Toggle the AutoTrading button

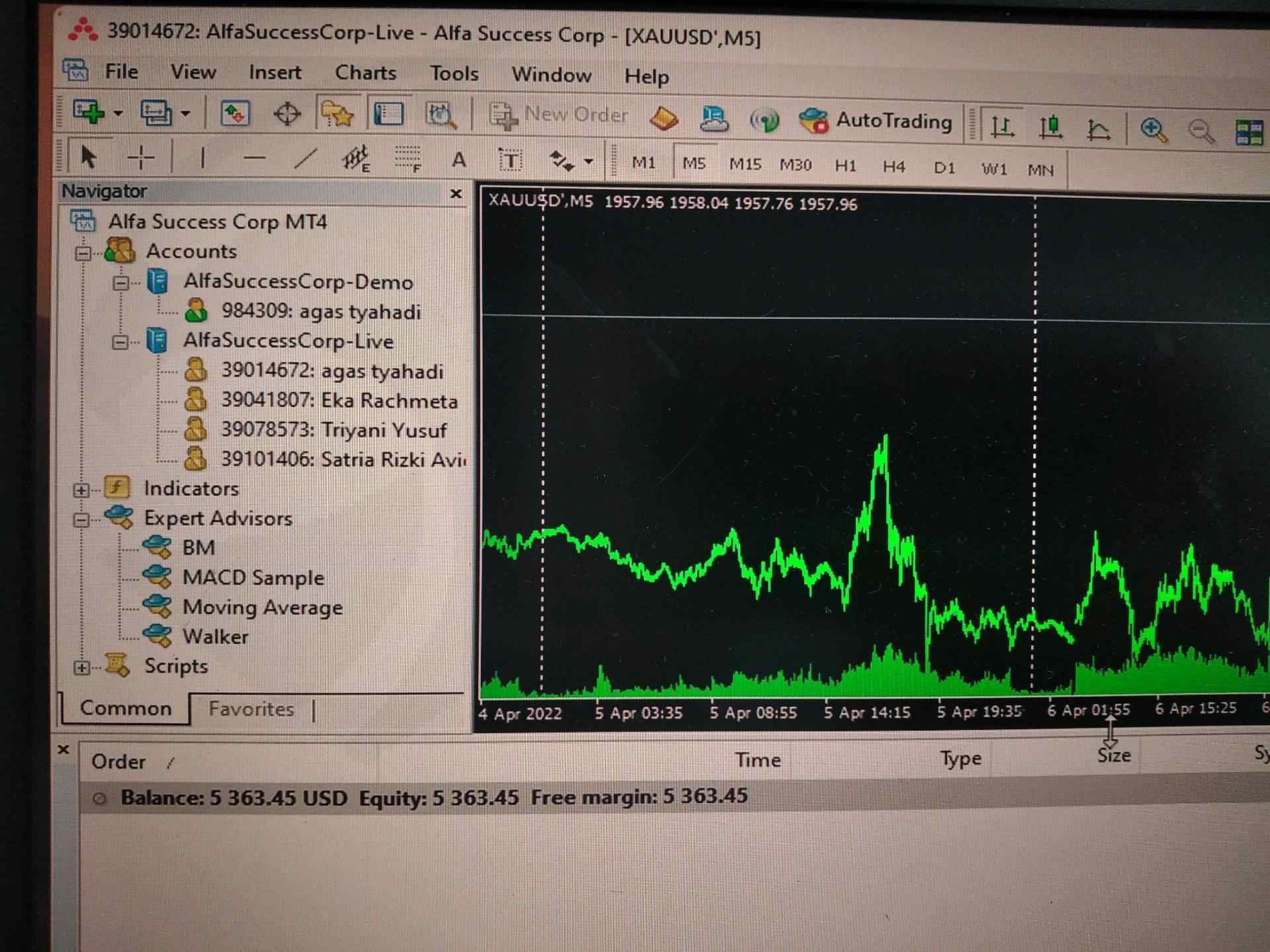[x=876, y=121]
